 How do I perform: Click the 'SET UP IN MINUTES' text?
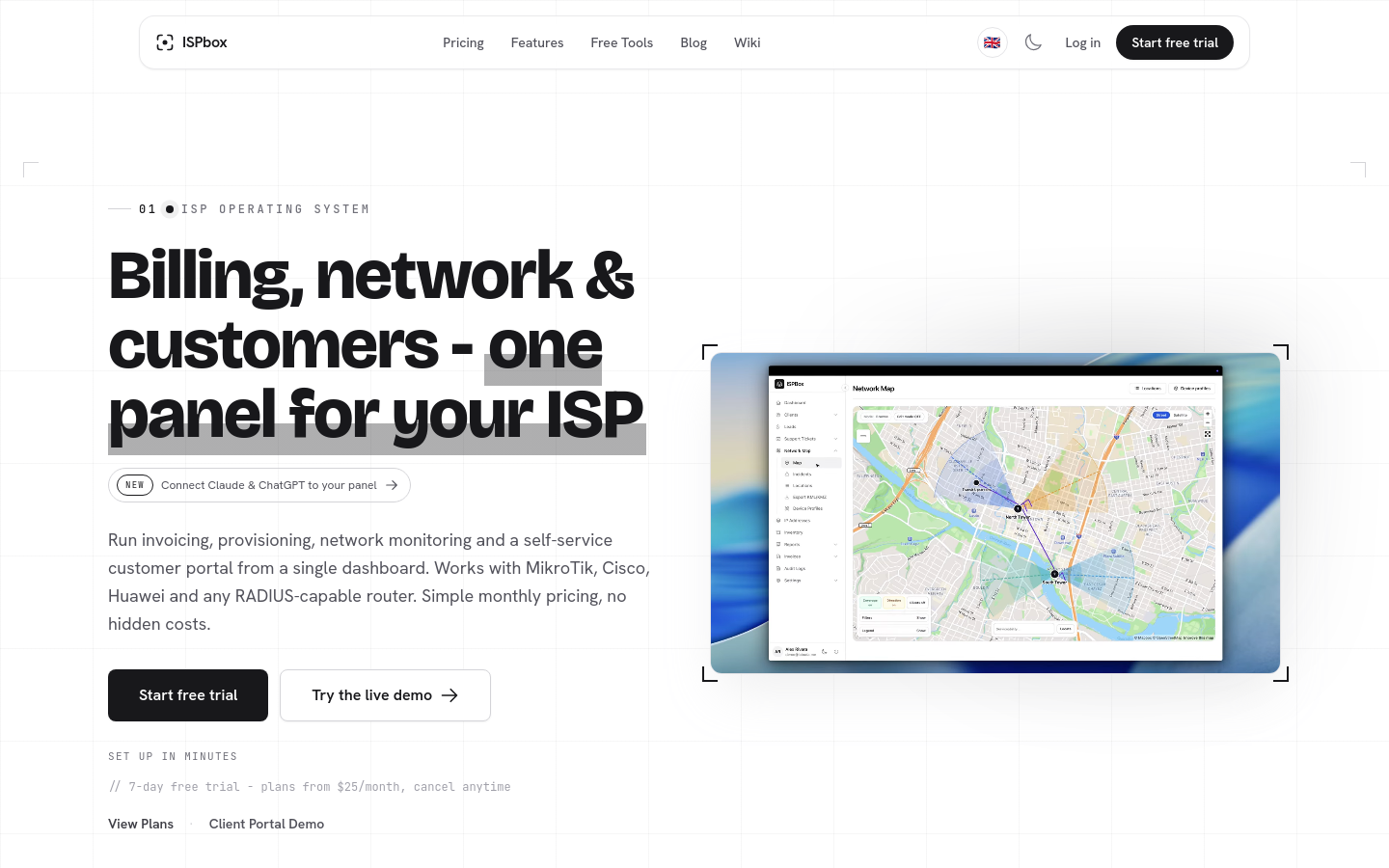[x=173, y=756]
